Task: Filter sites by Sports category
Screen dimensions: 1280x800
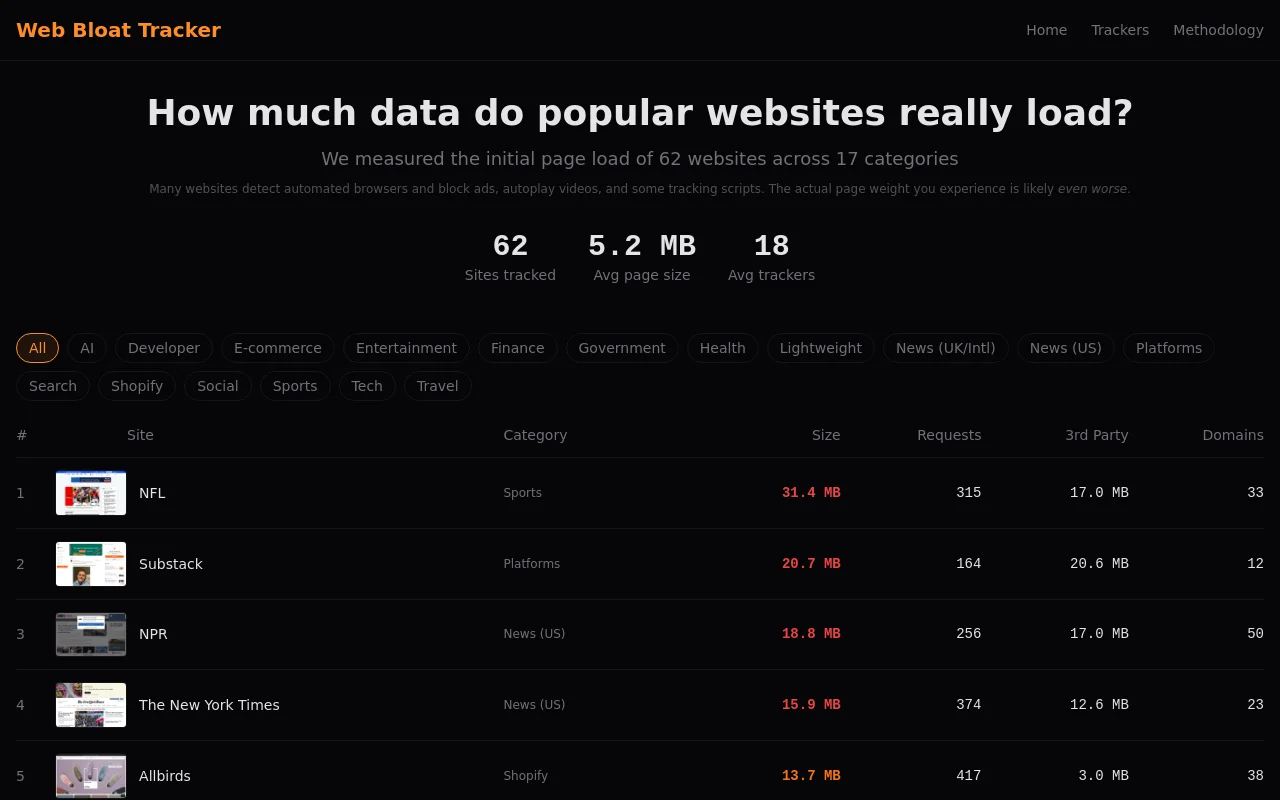Action: [x=295, y=386]
